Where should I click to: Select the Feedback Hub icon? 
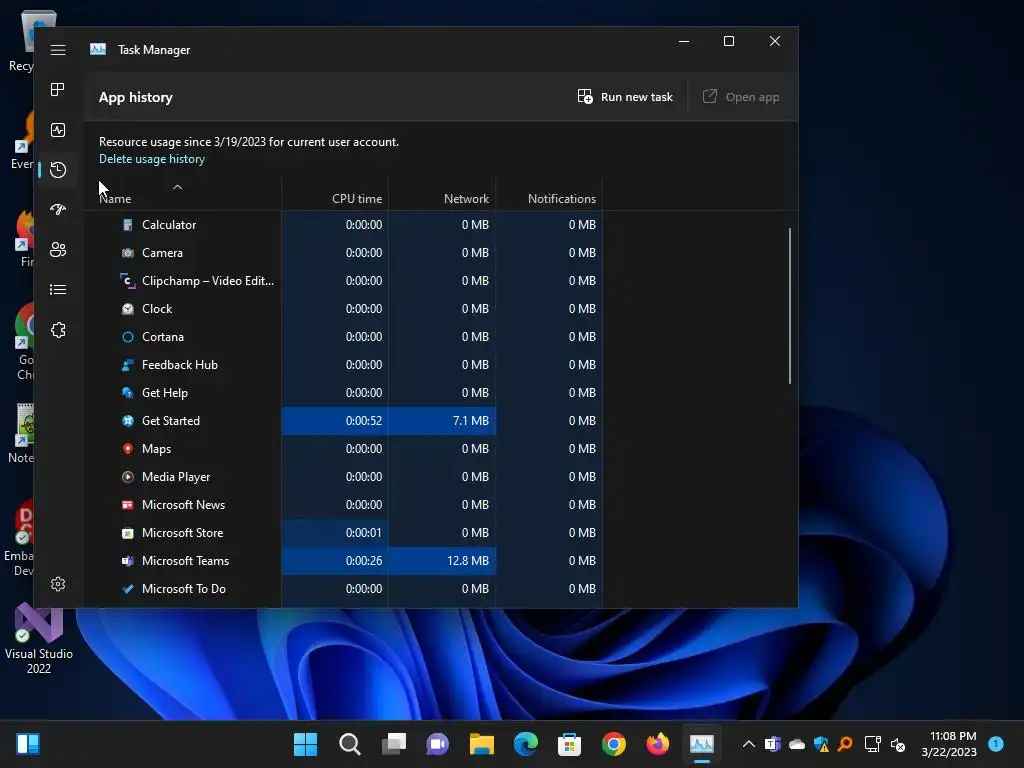[128, 365]
